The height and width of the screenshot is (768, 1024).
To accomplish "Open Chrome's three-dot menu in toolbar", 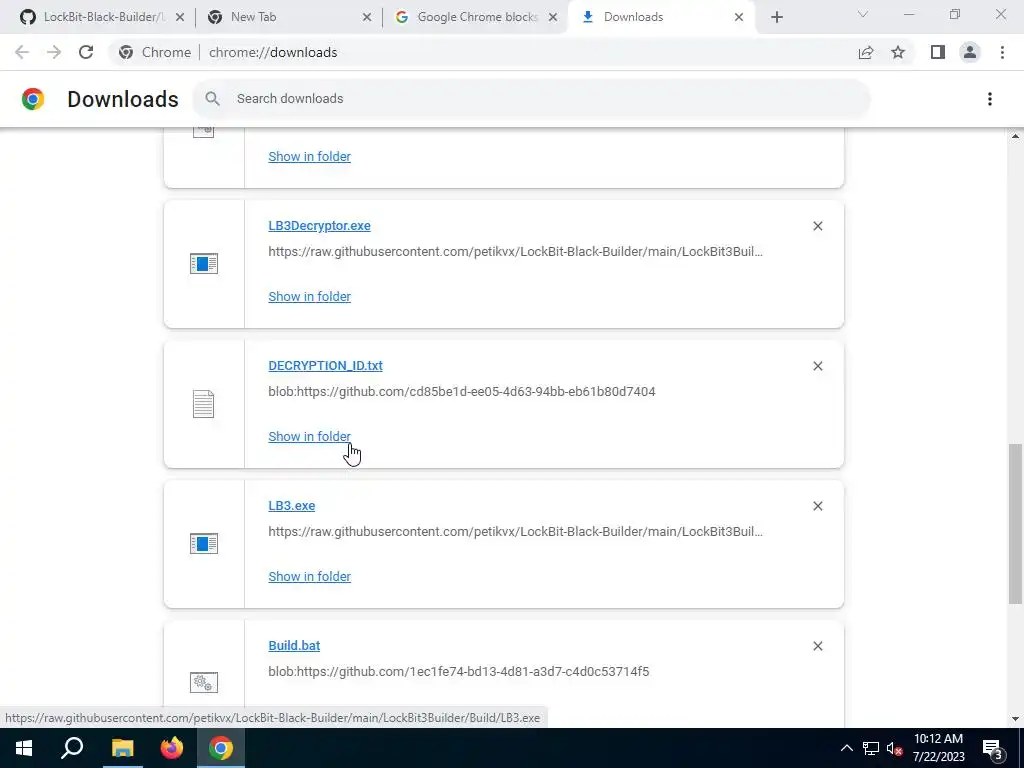I will (1002, 52).
